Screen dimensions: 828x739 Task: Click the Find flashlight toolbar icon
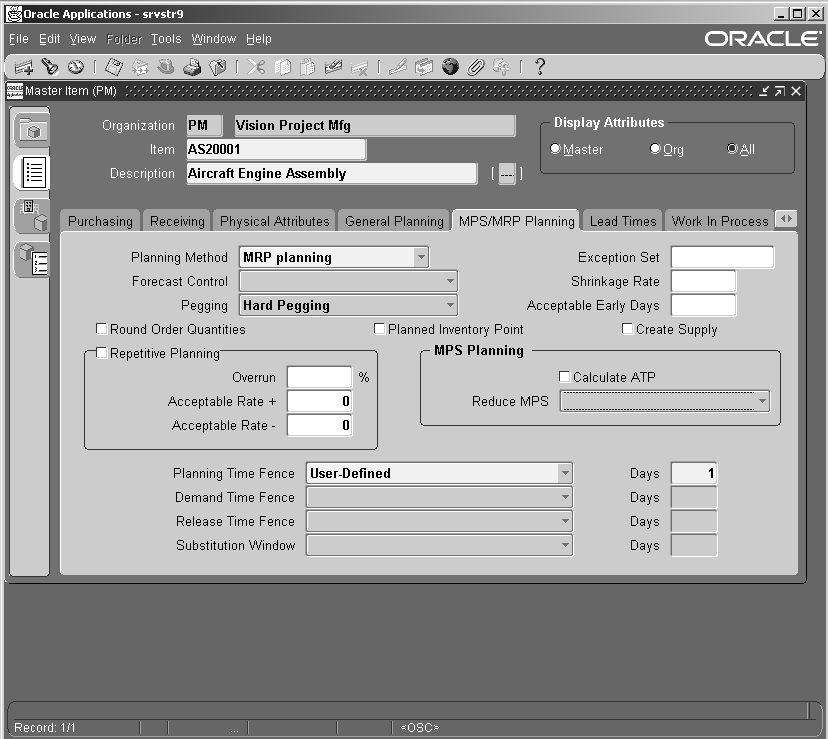click(x=50, y=67)
